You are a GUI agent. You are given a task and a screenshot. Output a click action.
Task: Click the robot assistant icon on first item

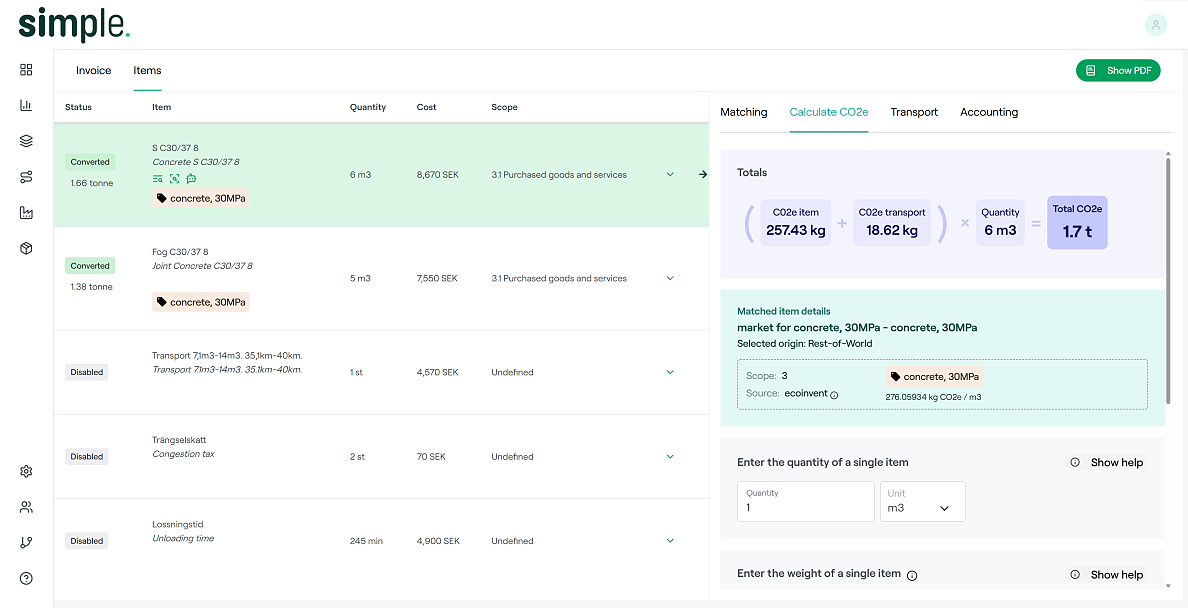tap(190, 178)
